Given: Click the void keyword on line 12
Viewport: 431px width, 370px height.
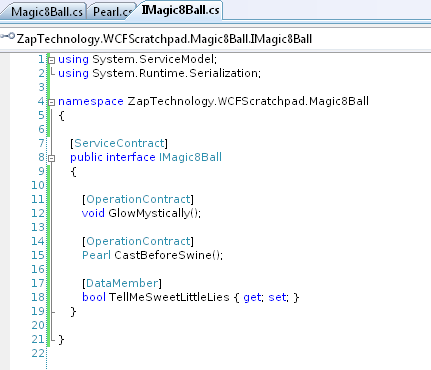Looking at the screenshot, I should pyautogui.click(x=93, y=213).
